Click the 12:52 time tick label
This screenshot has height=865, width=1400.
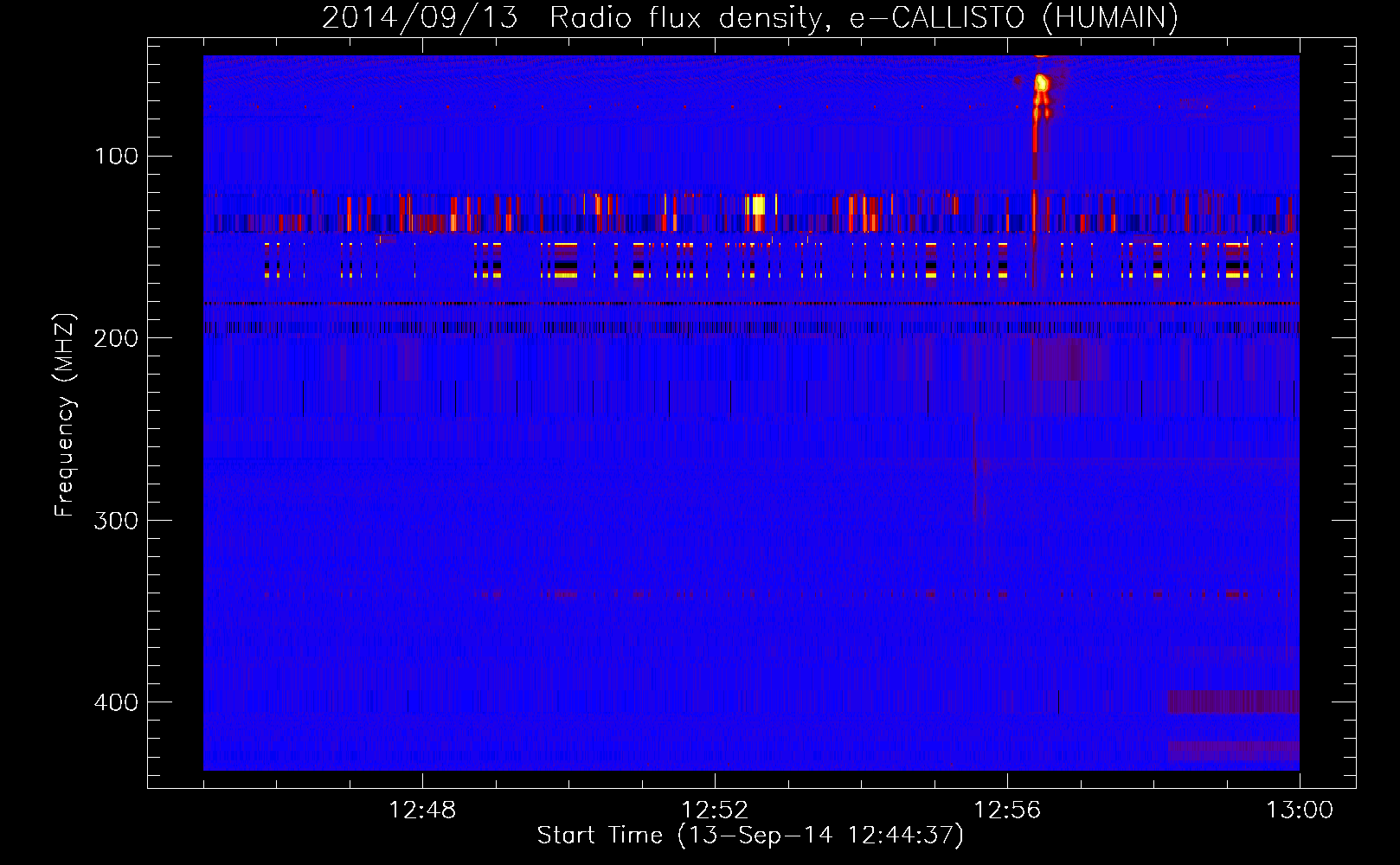click(715, 811)
